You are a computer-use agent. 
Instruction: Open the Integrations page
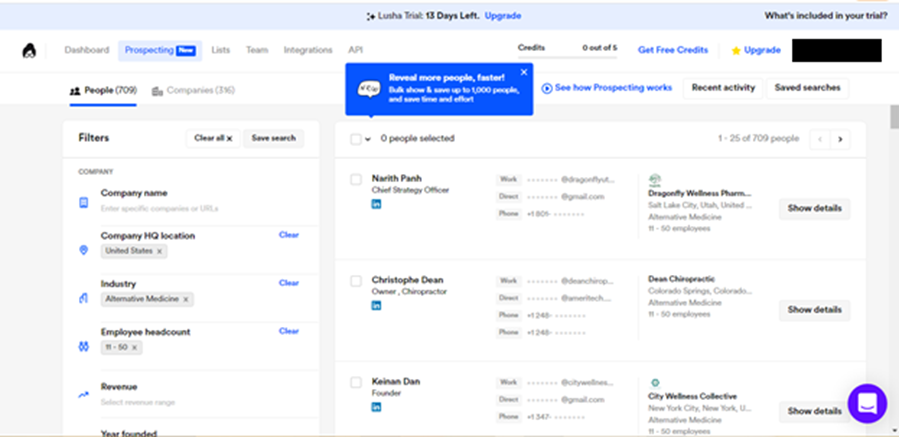(308, 50)
